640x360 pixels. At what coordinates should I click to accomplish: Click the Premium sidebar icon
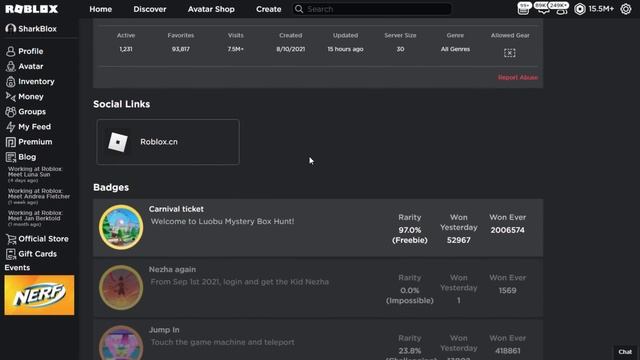(11, 142)
